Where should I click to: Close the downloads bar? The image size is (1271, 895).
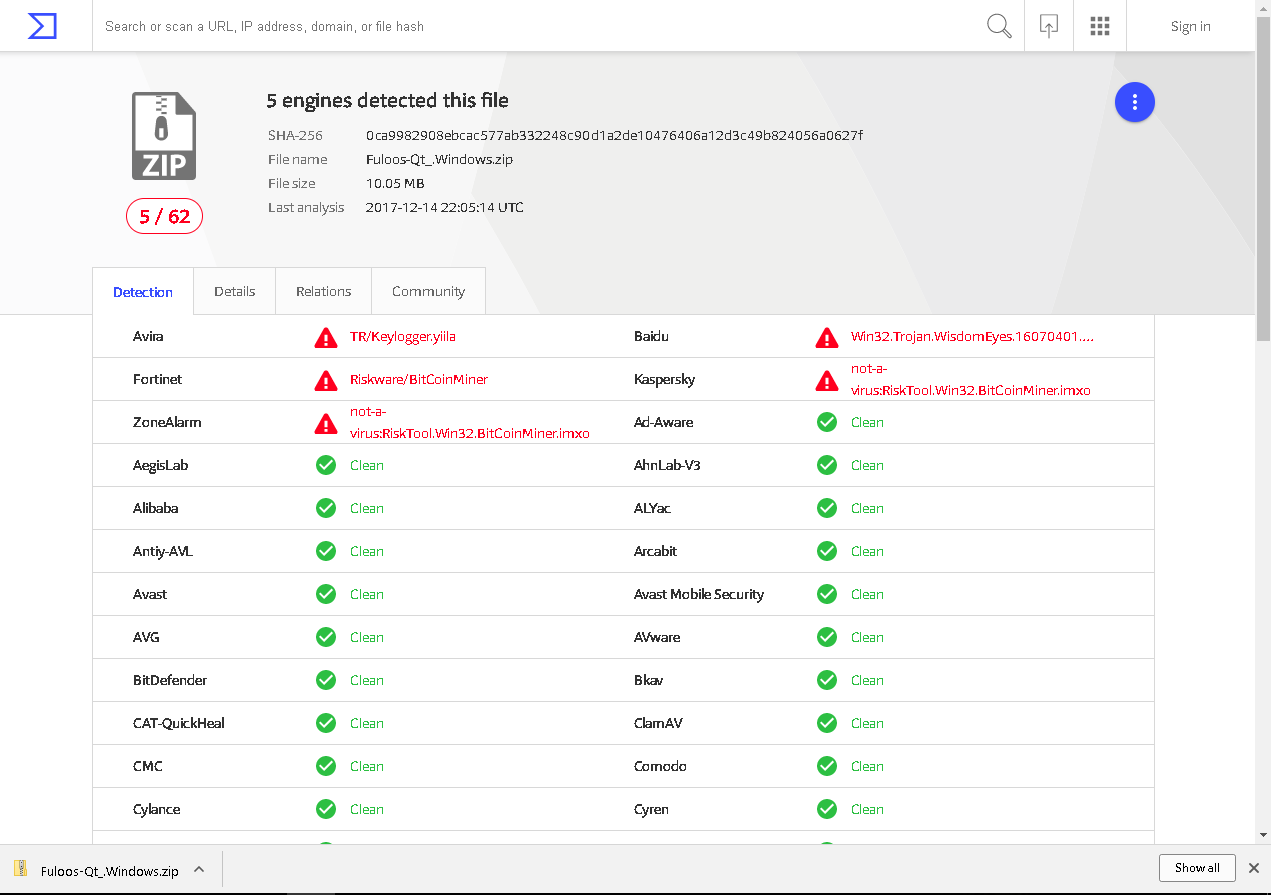click(1254, 868)
